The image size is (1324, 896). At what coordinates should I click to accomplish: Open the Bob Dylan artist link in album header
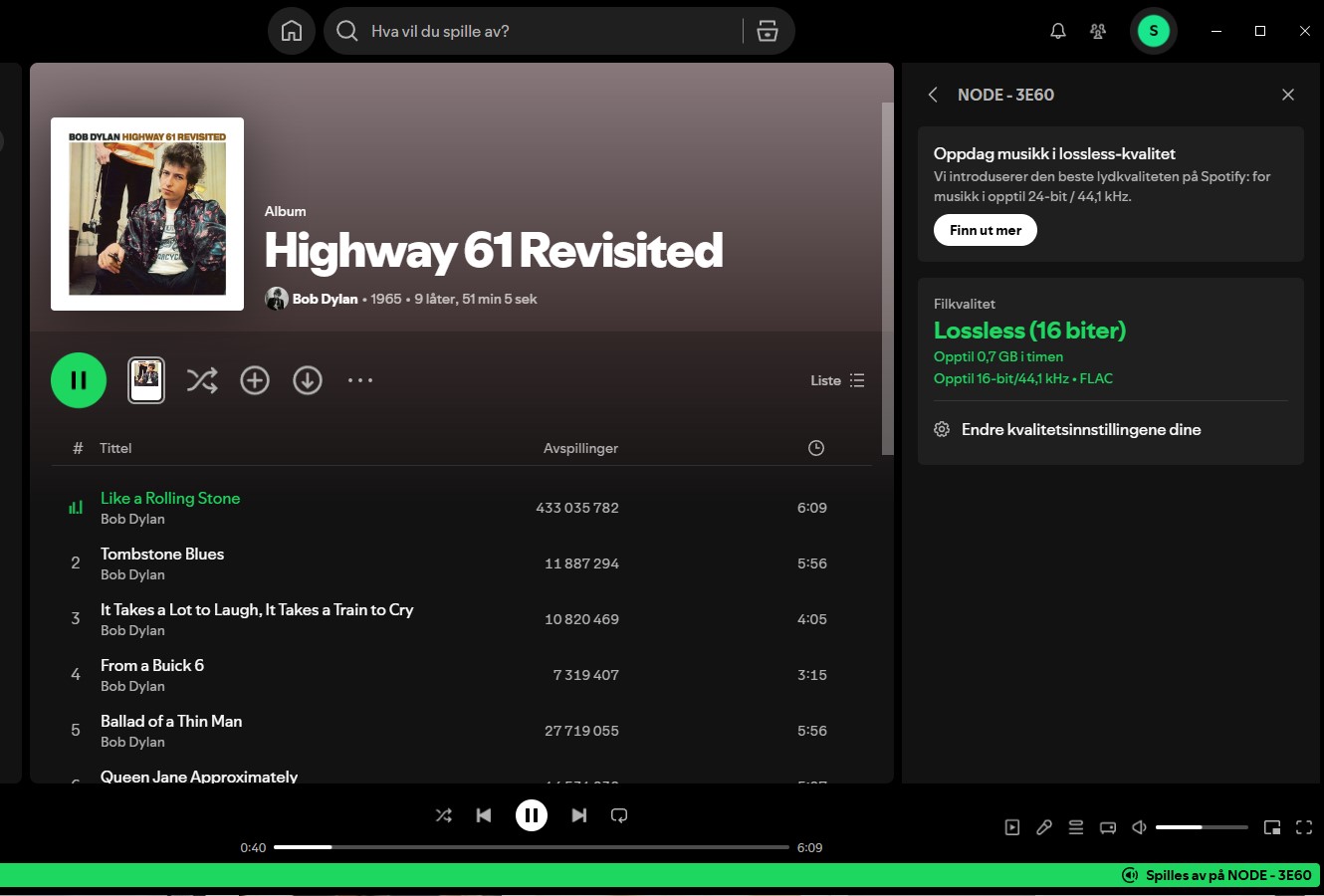[325, 299]
